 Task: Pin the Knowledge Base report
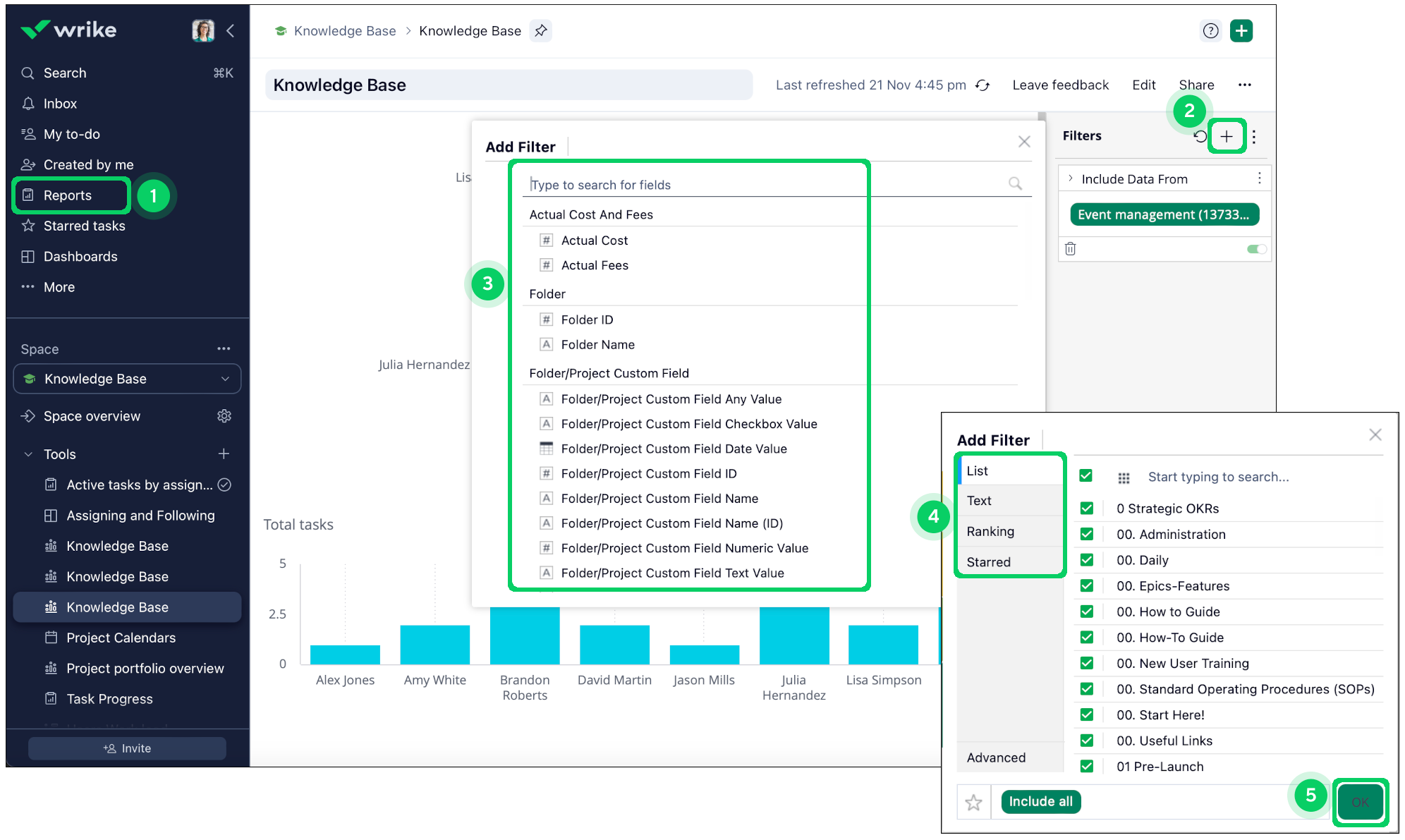[x=541, y=31]
